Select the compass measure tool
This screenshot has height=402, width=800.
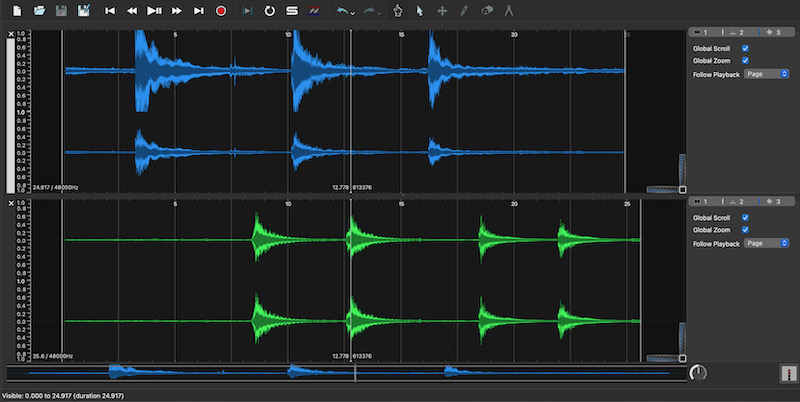coord(509,10)
